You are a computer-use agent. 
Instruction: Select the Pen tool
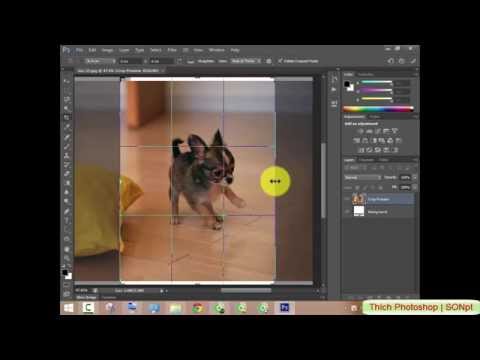pos(67,211)
